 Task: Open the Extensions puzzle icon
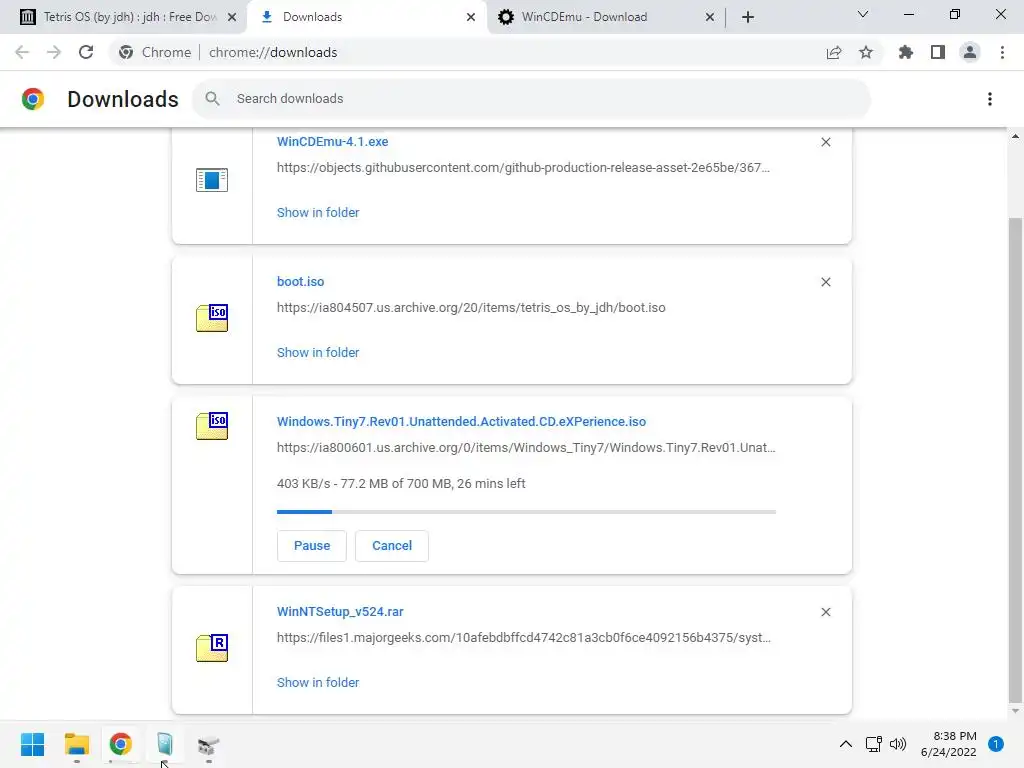pos(906,52)
